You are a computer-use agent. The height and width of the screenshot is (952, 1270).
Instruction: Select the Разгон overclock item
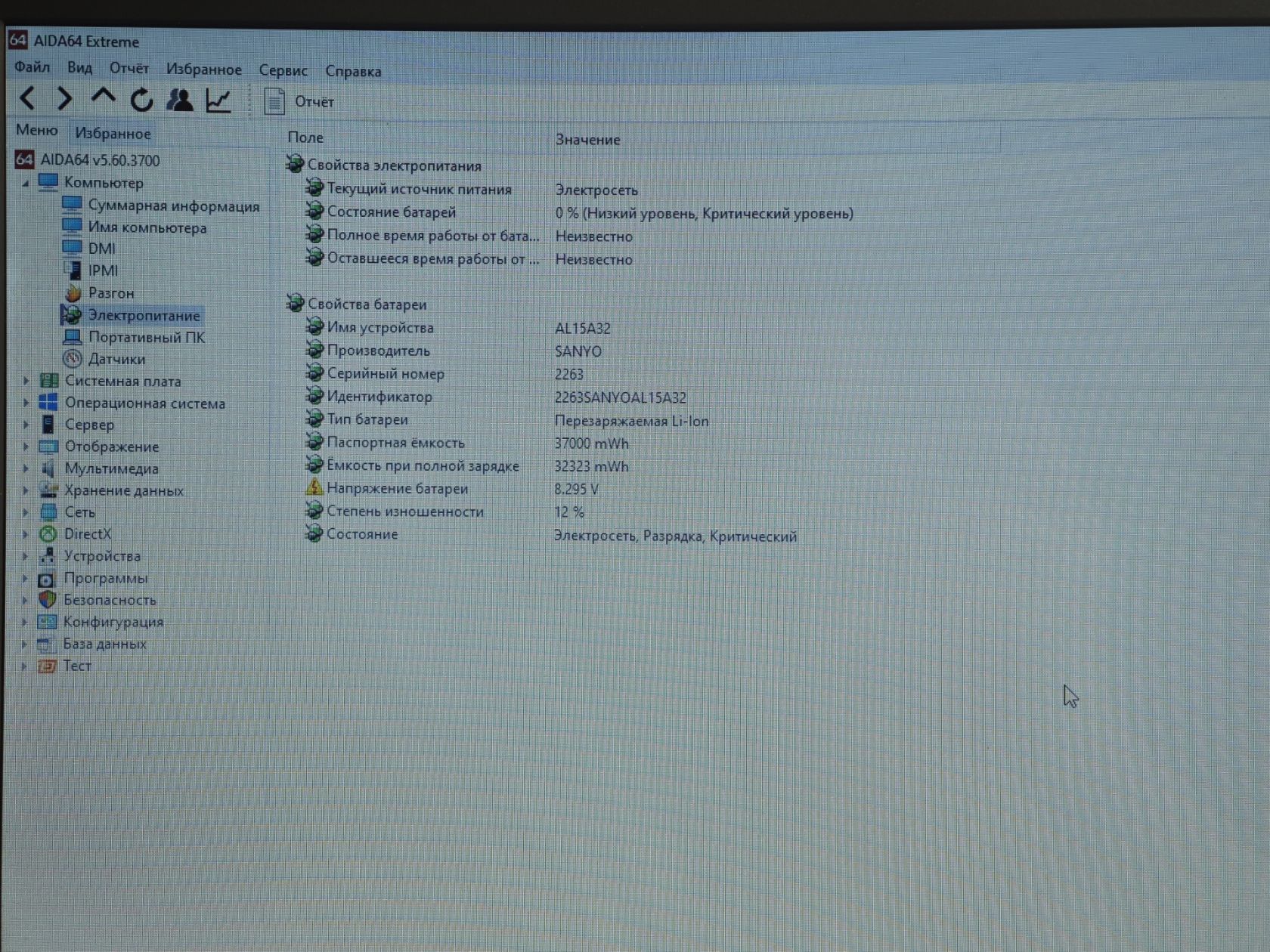(x=110, y=292)
